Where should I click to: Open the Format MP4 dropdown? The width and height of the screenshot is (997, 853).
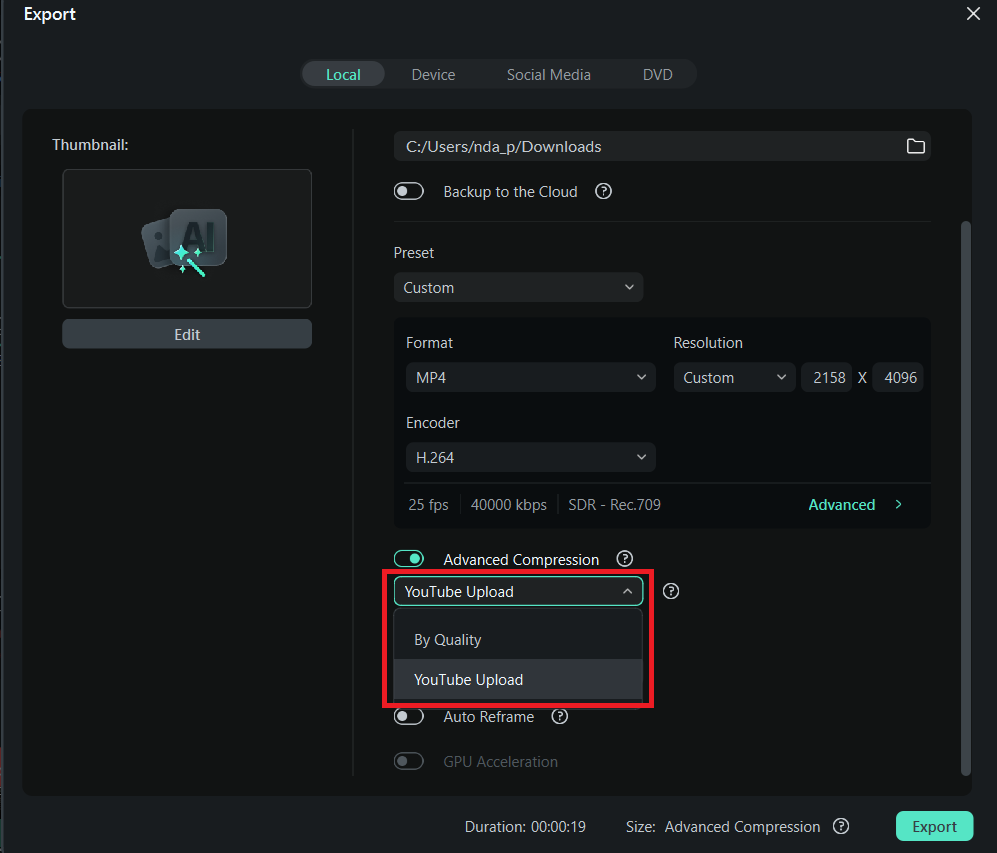[530, 378]
